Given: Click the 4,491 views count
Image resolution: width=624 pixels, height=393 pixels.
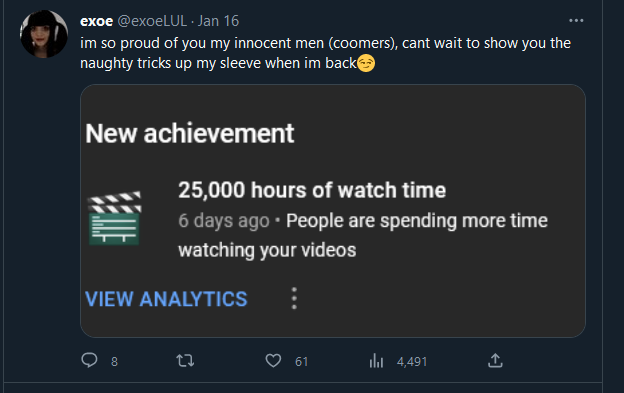Looking at the screenshot, I should click(x=412, y=362).
